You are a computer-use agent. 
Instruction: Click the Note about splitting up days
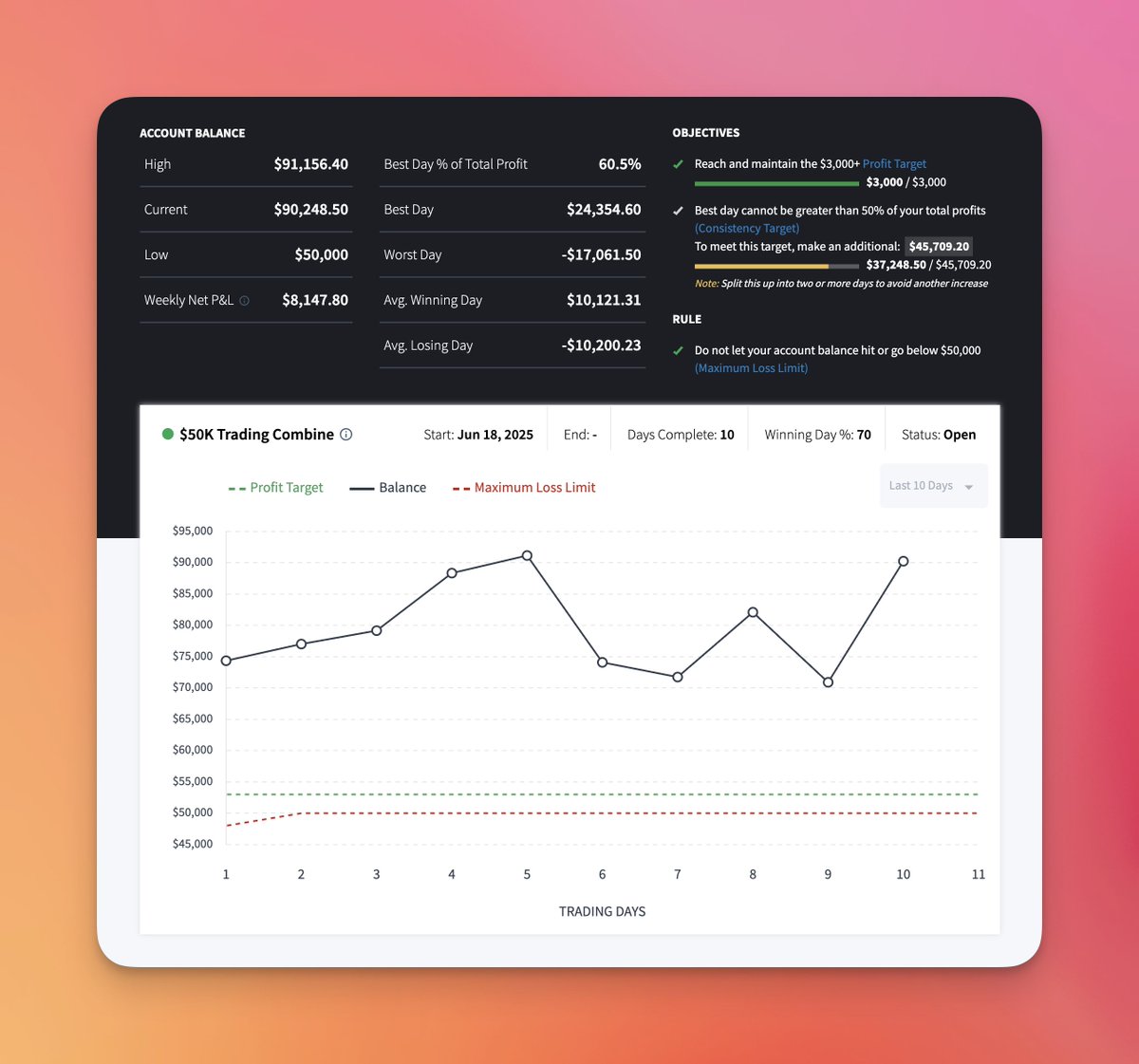point(841,284)
